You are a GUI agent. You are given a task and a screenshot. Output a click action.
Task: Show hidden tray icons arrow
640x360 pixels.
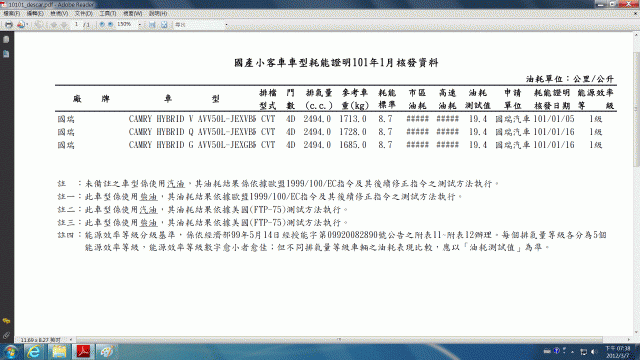click(572, 351)
